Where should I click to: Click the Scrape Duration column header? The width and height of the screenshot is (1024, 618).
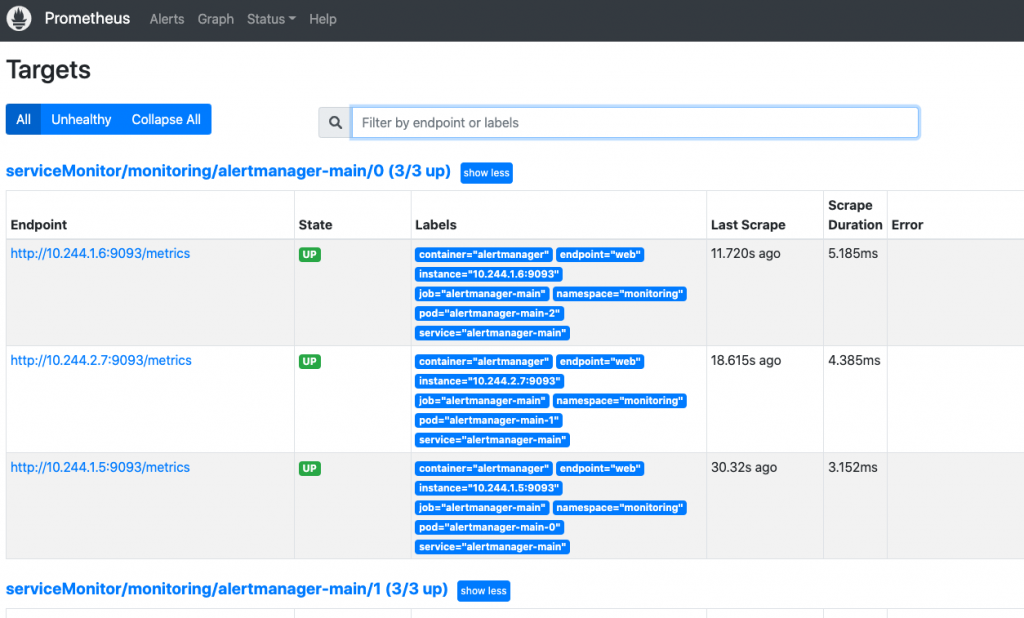(x=855, y=215)
